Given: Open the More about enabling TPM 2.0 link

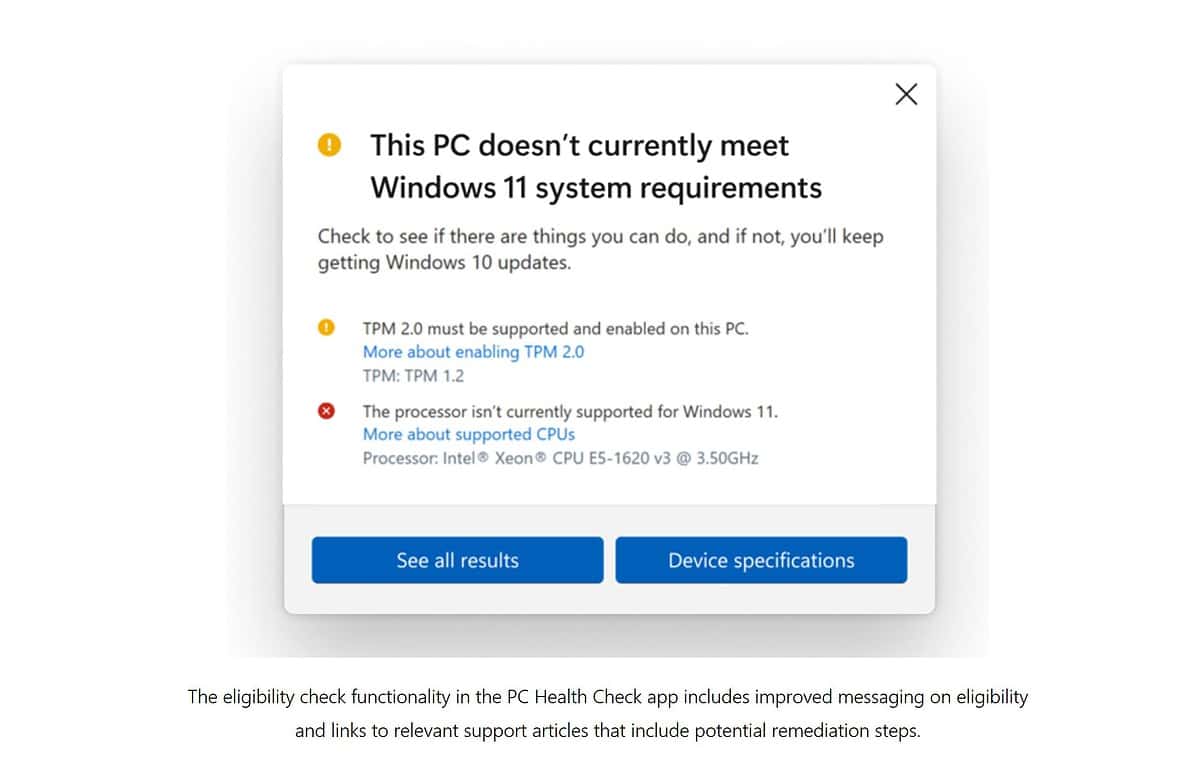Looking at the screenshot, I should [x=473, y=352].
